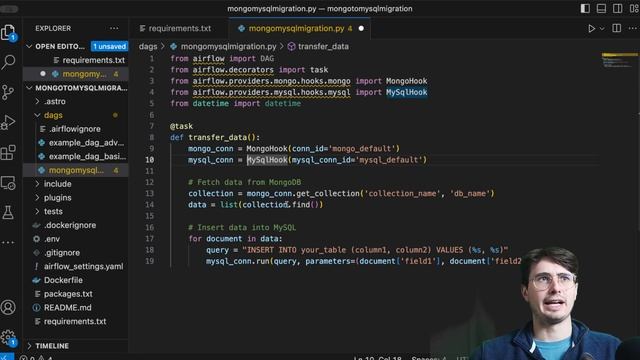Place cursor on @task decorator

(x=182, y=126)
